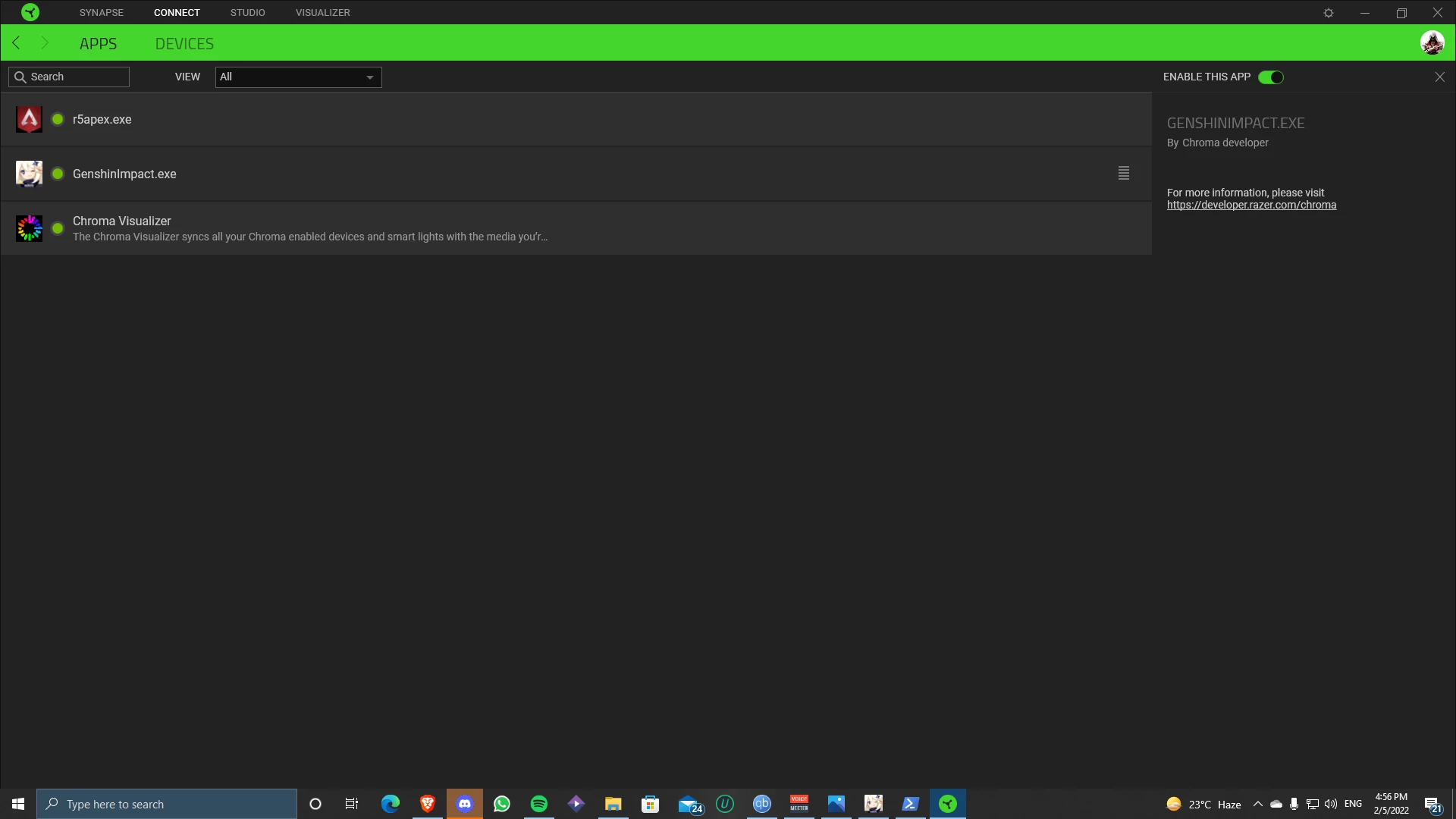1456x819 pixels.
Task: Open the Devices tab
Action: coord(184,44)
